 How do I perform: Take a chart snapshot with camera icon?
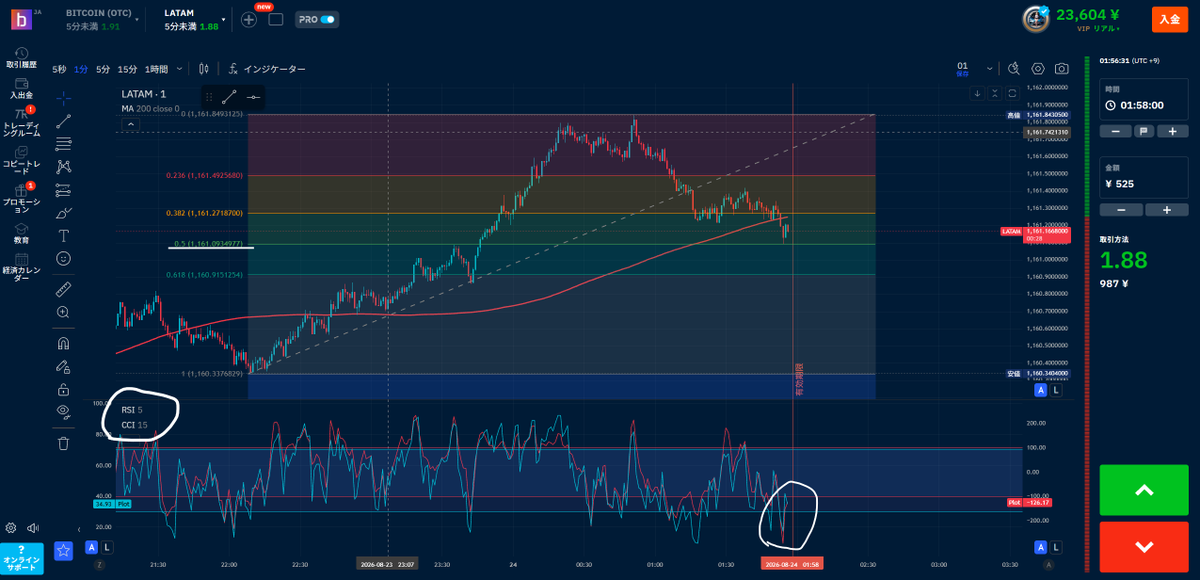(1061, 69)
